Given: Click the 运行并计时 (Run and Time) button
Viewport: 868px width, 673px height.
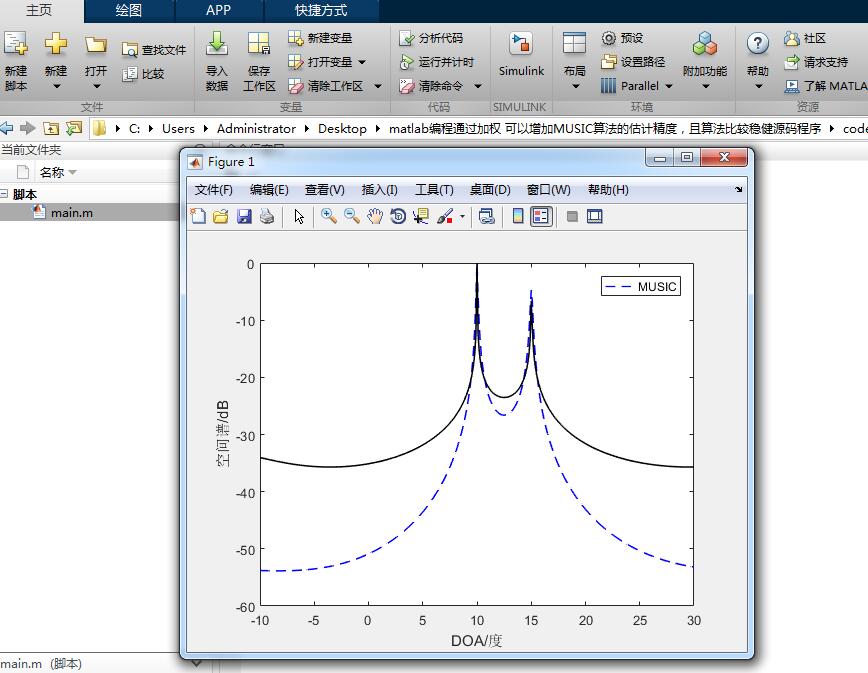Looking at the screenshot, I should coord(437,61).
